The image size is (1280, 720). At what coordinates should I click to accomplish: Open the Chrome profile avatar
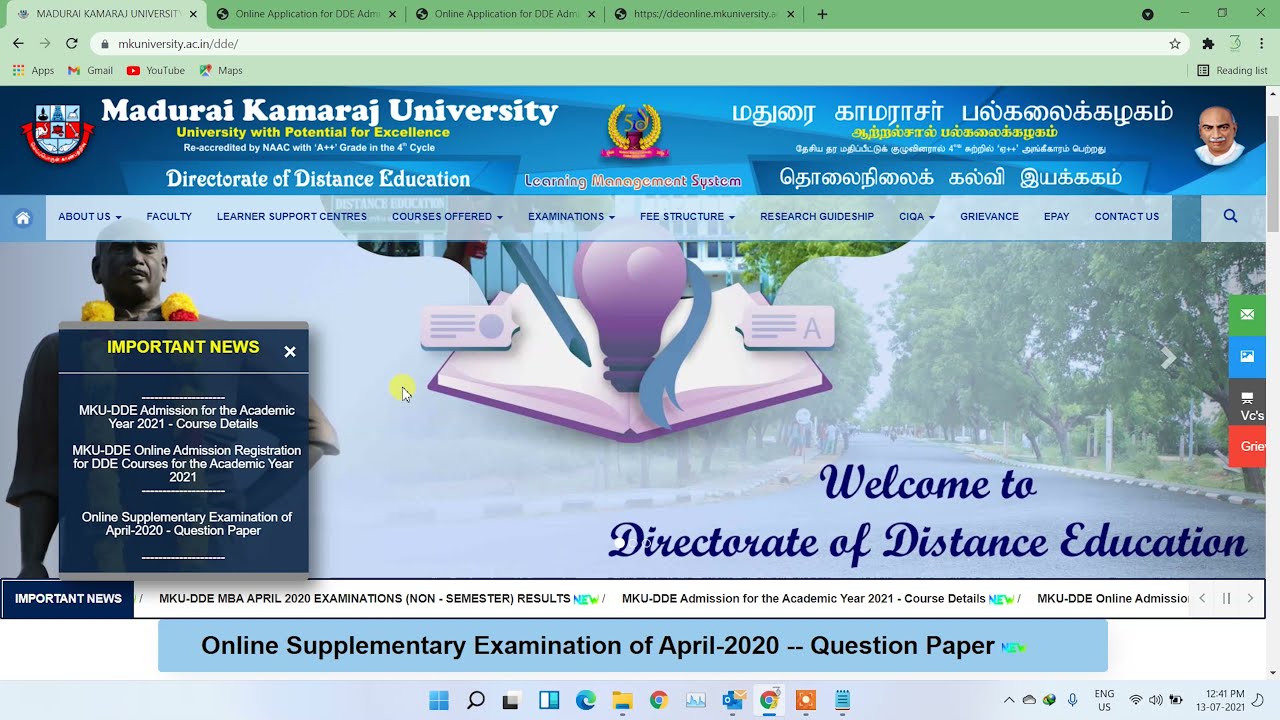click(x=1235, y=44)
